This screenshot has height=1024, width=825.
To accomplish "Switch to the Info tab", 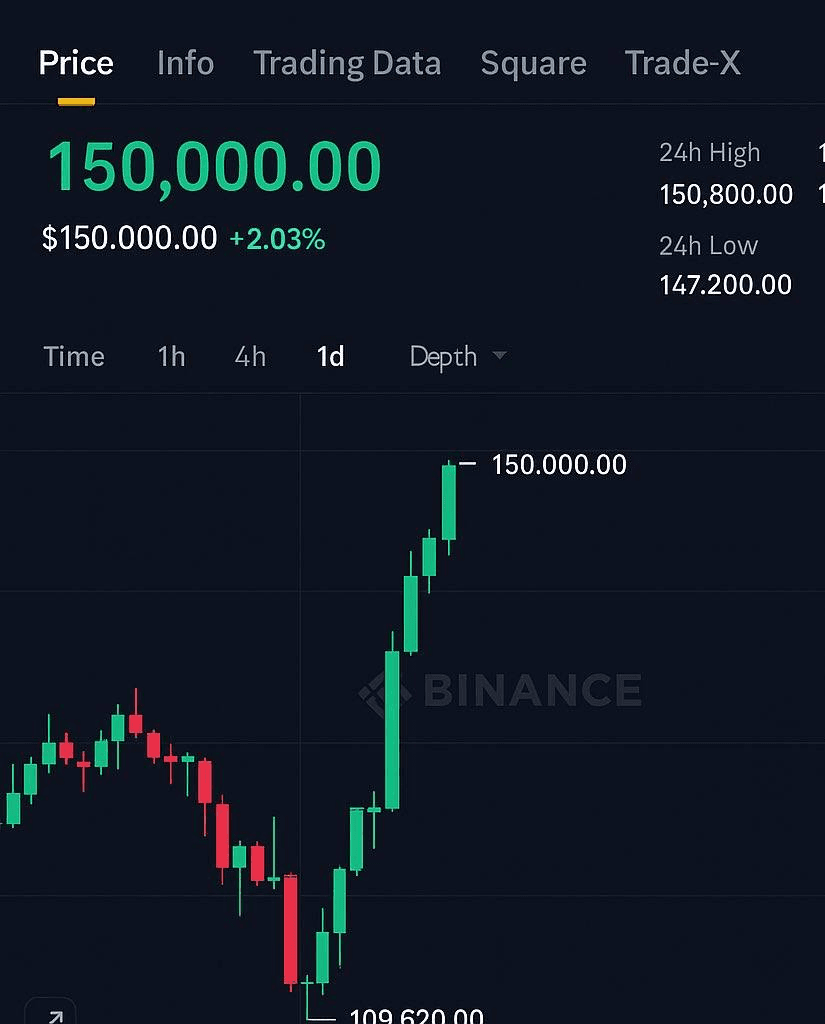I will tap(185, 64).
